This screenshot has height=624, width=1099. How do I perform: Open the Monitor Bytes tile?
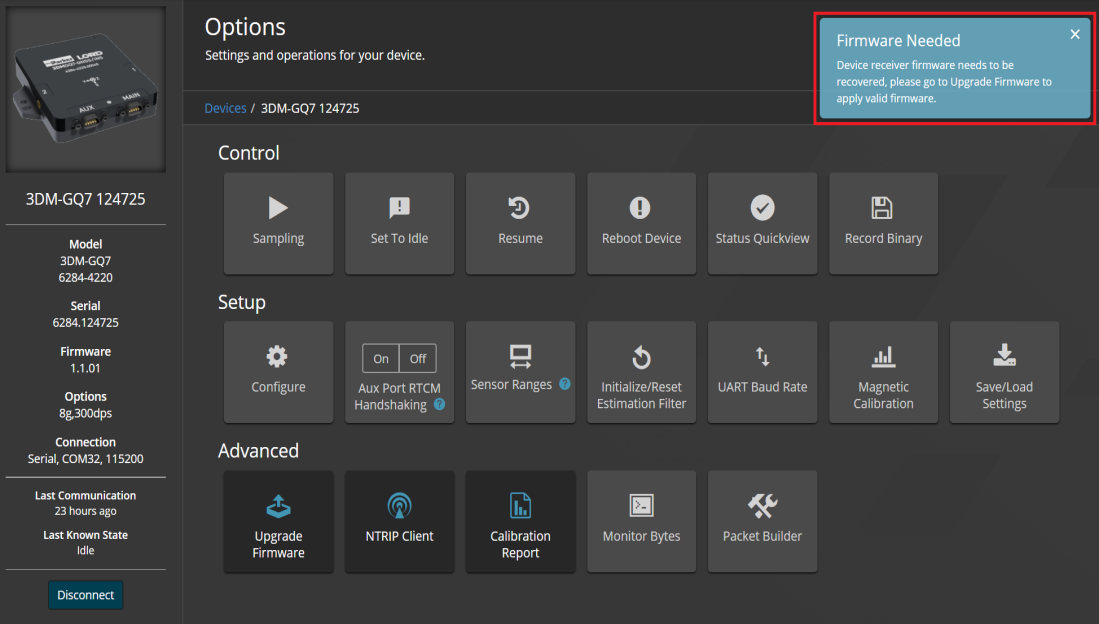[x=641, y=522]
